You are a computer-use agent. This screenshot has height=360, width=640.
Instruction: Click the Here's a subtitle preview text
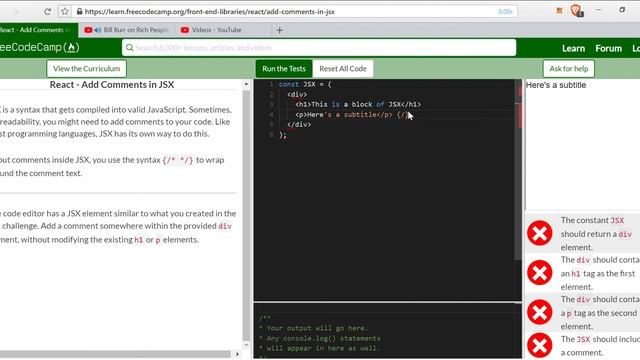556,85
